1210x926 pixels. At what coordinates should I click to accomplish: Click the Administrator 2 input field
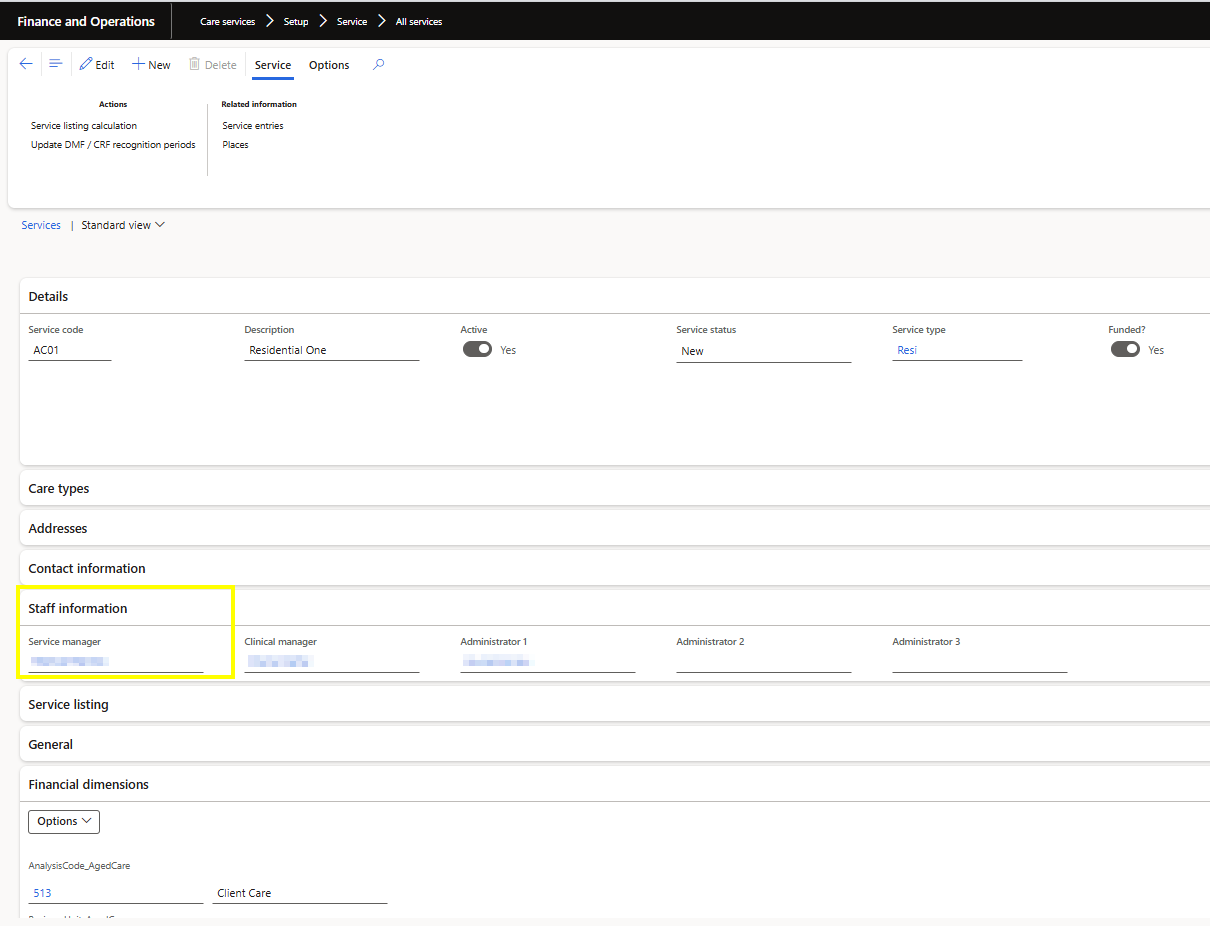(763, 662)
